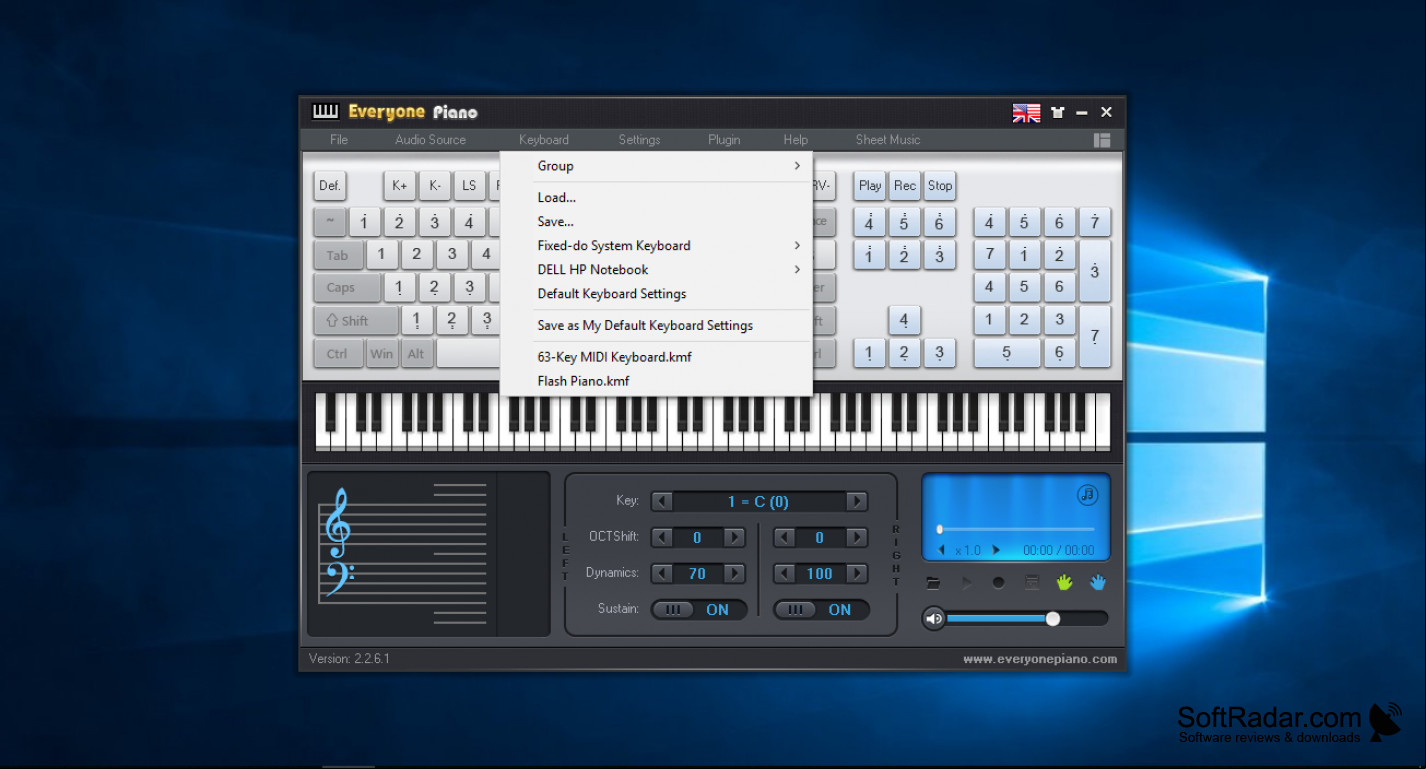Open the File menu
Image resolution: width=1426 pixels, height=769 pixels.
(339, 140)
